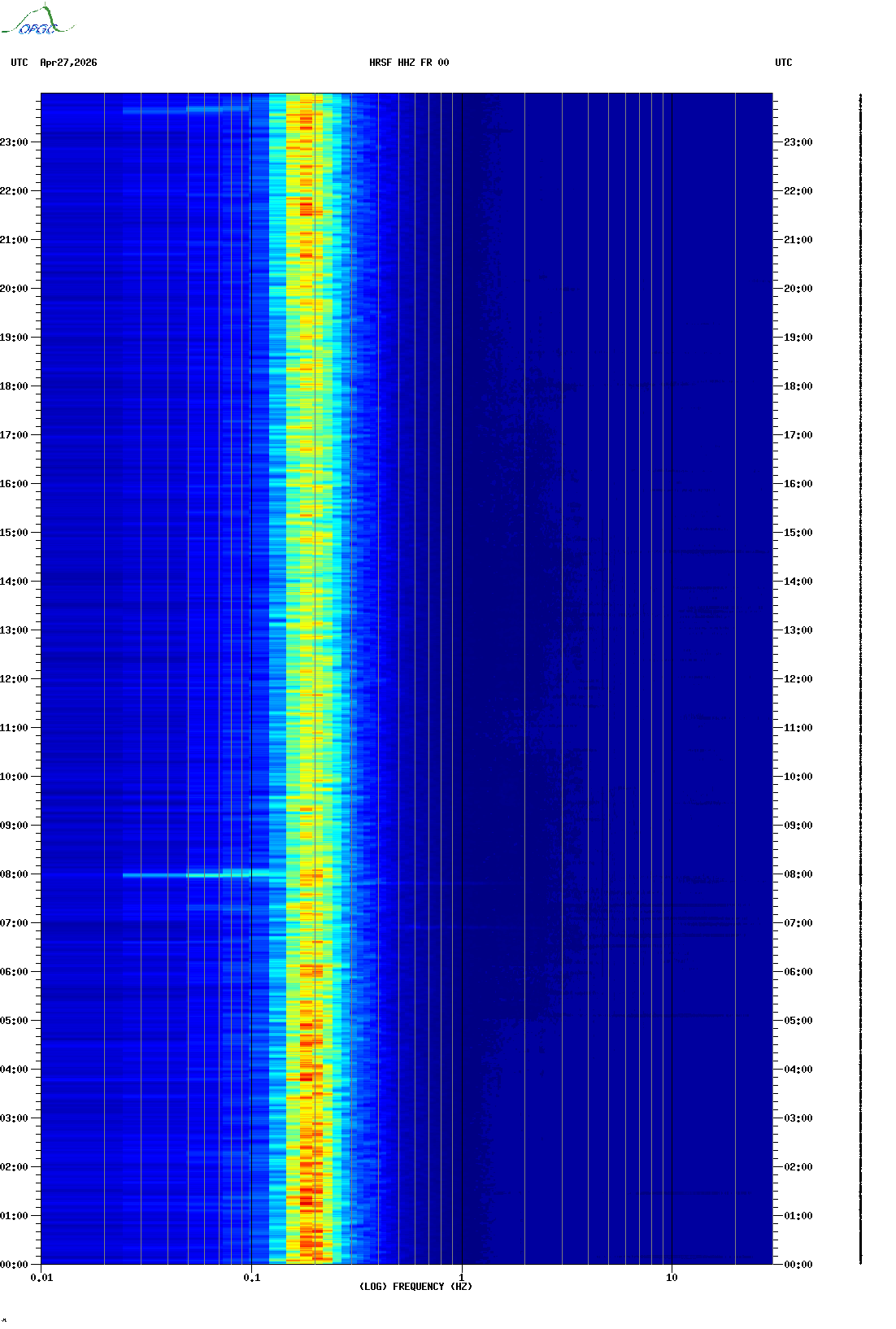
Task: Click the bright 08:00 low-frequency streak
Action: [195, 875]
